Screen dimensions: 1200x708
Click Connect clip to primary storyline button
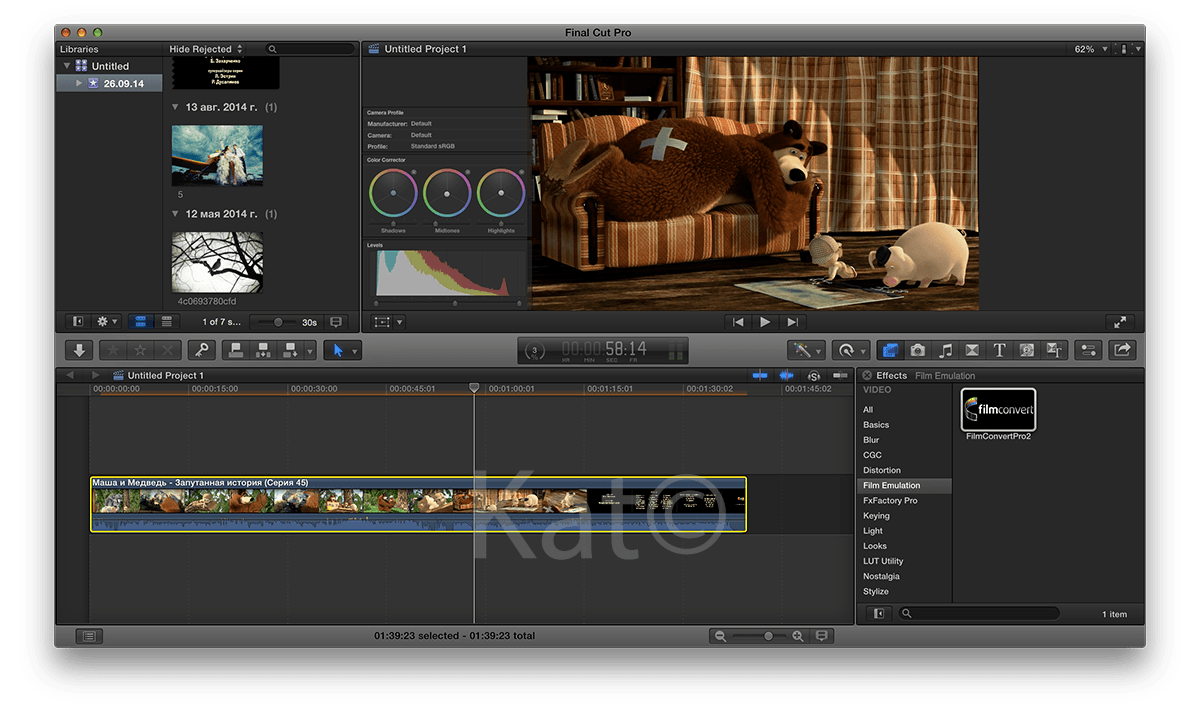pyautogui.click(x=236, y=350)
